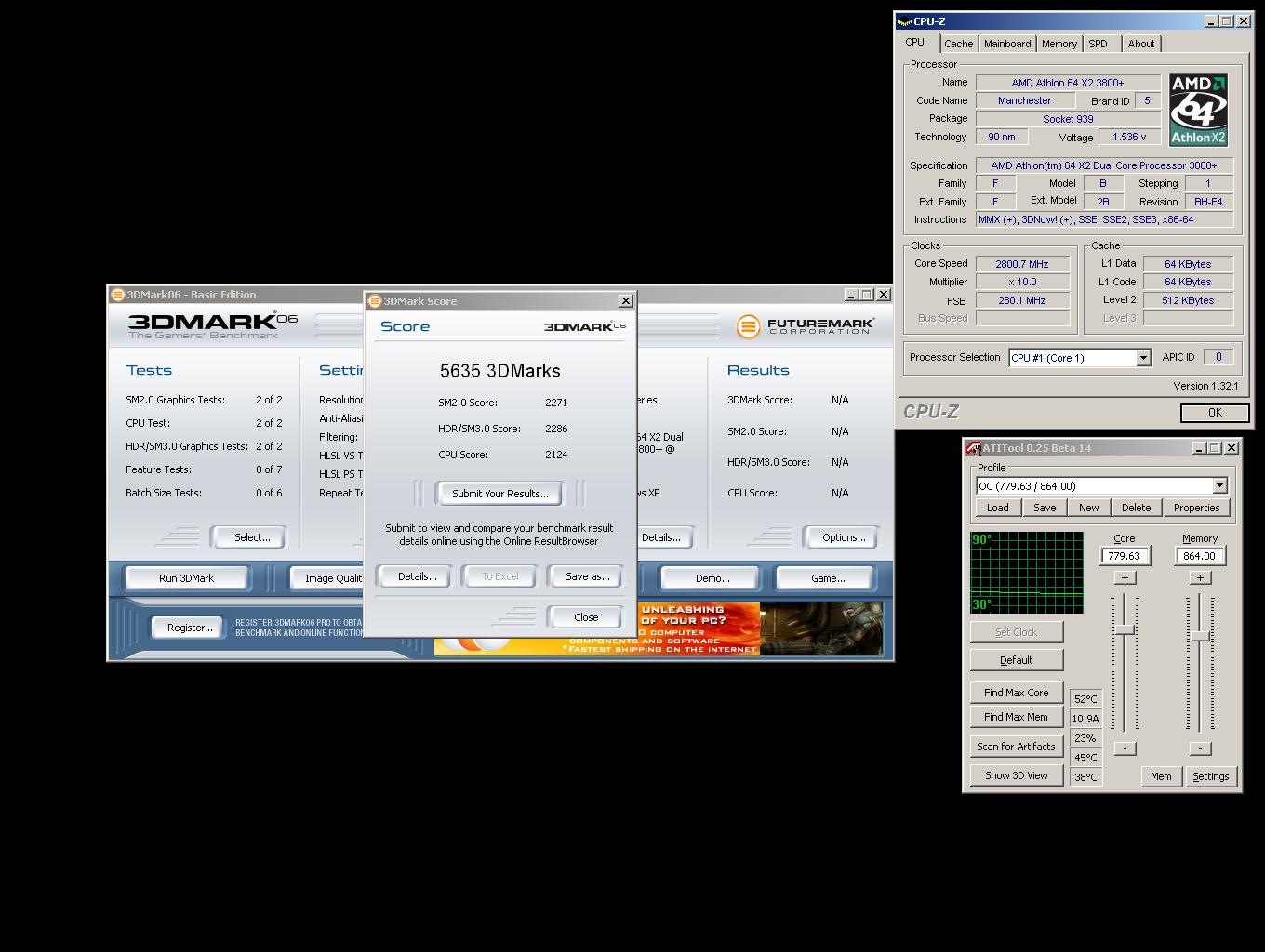Open the About tab in CPU-Z
Screen dimensions: 1265x952
pyautogui.click(x=1141, y=44)
